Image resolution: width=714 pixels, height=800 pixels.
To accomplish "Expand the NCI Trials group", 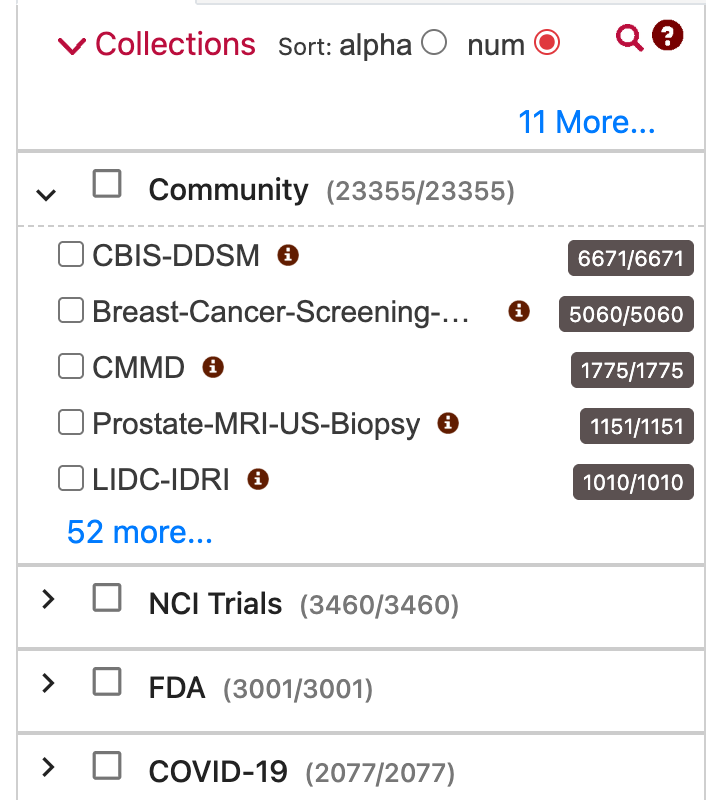I will pos(48,599).
